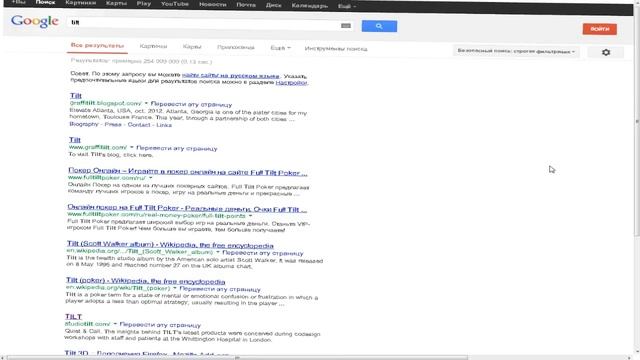
Task: Click the red Войти sign-in button
Action: tap(599, 29)
